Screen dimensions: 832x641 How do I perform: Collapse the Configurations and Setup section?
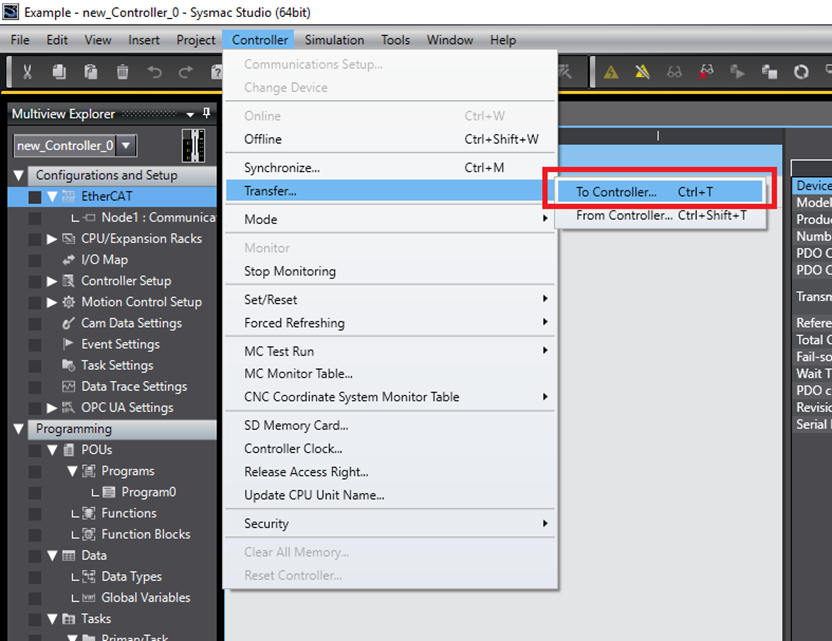click(20, 176)
